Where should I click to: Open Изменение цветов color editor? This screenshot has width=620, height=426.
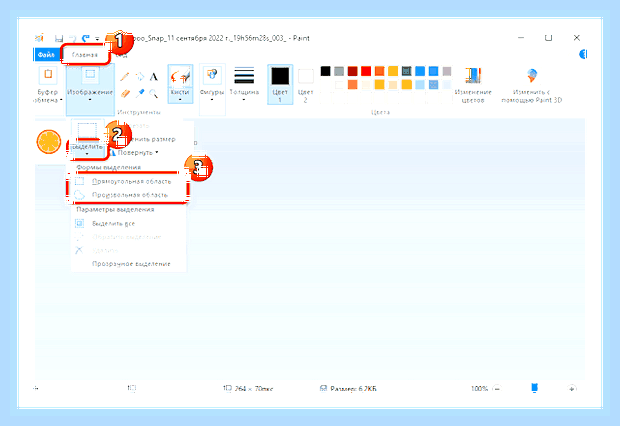click(x=473, y=85)
